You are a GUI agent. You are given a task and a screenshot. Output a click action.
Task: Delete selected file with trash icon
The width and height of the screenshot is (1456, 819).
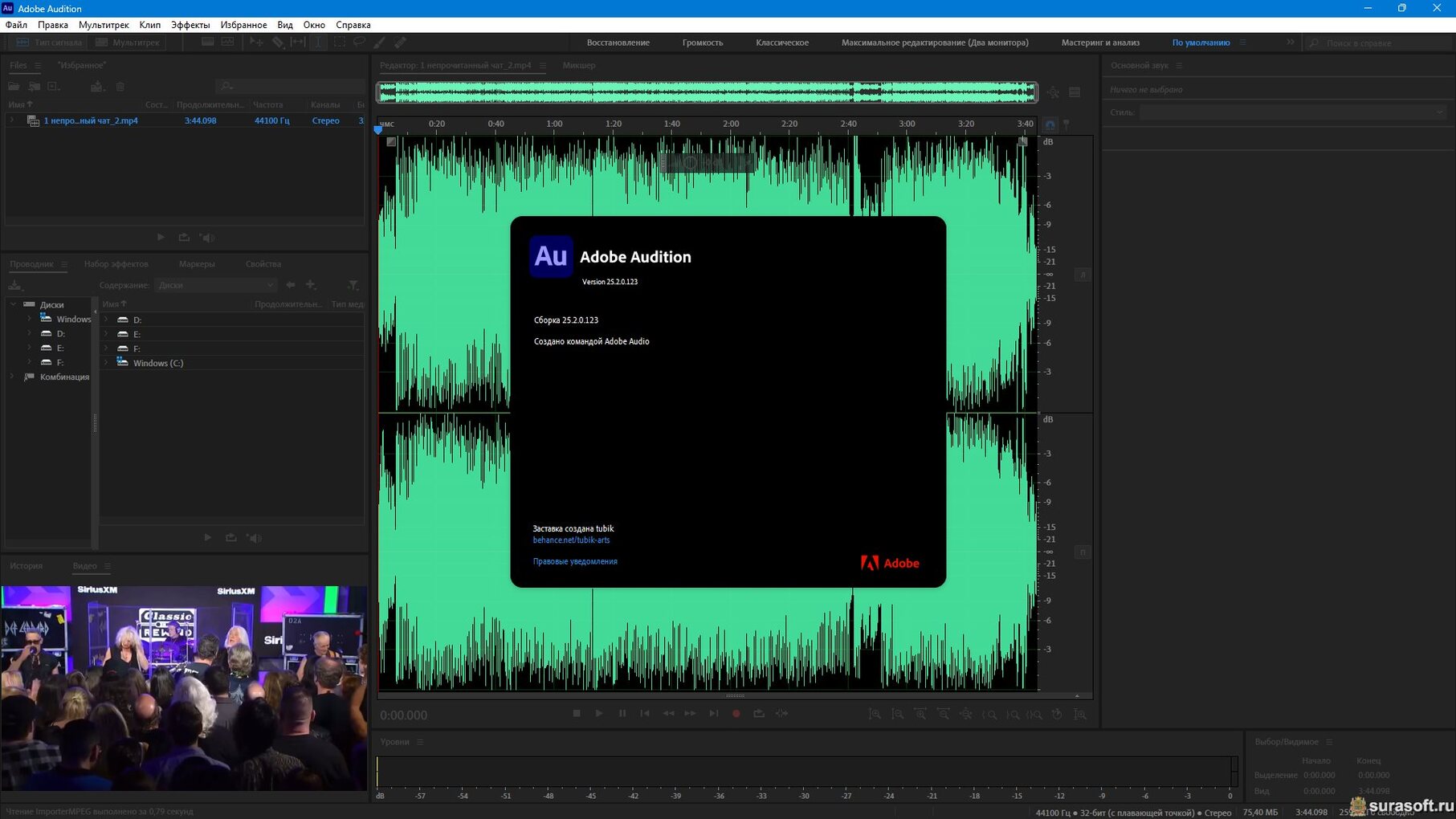(x=120, y=86)
